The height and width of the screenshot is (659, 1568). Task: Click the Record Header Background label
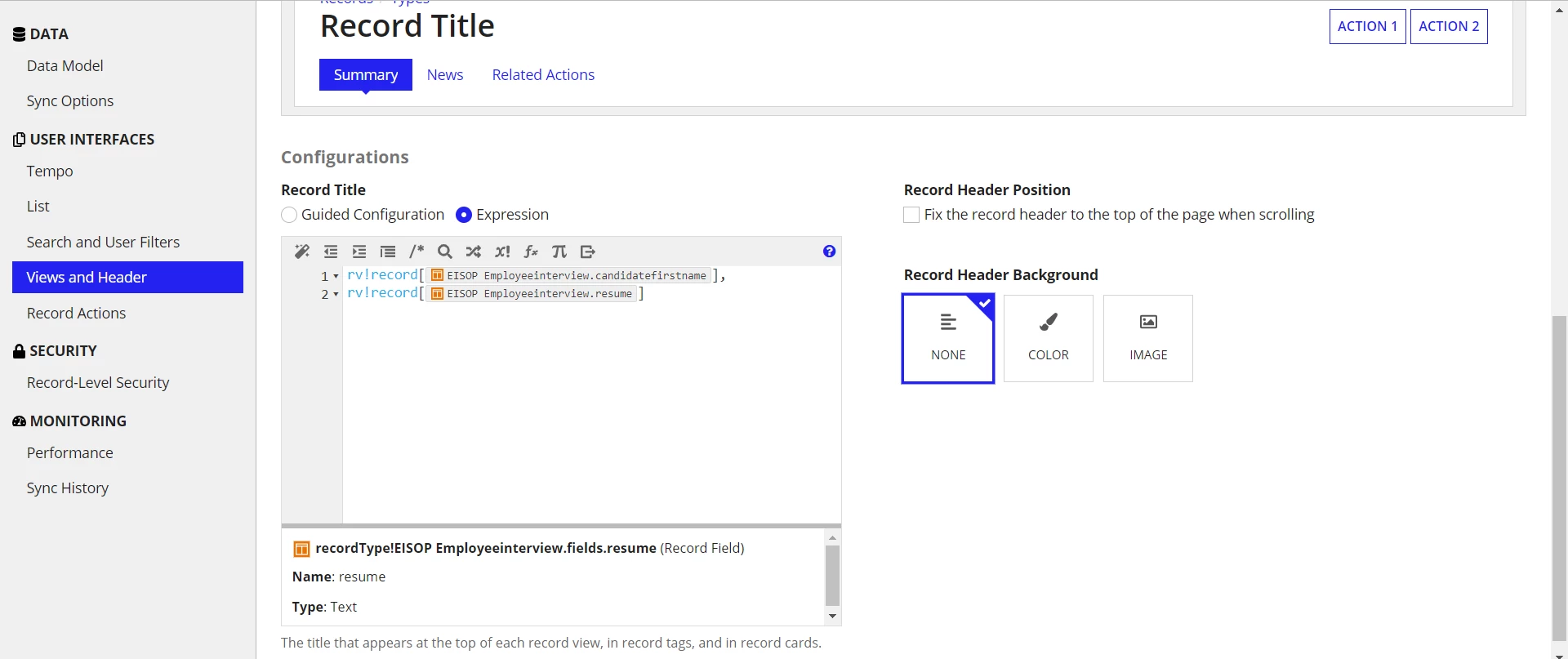click(x=1000, y=275)
